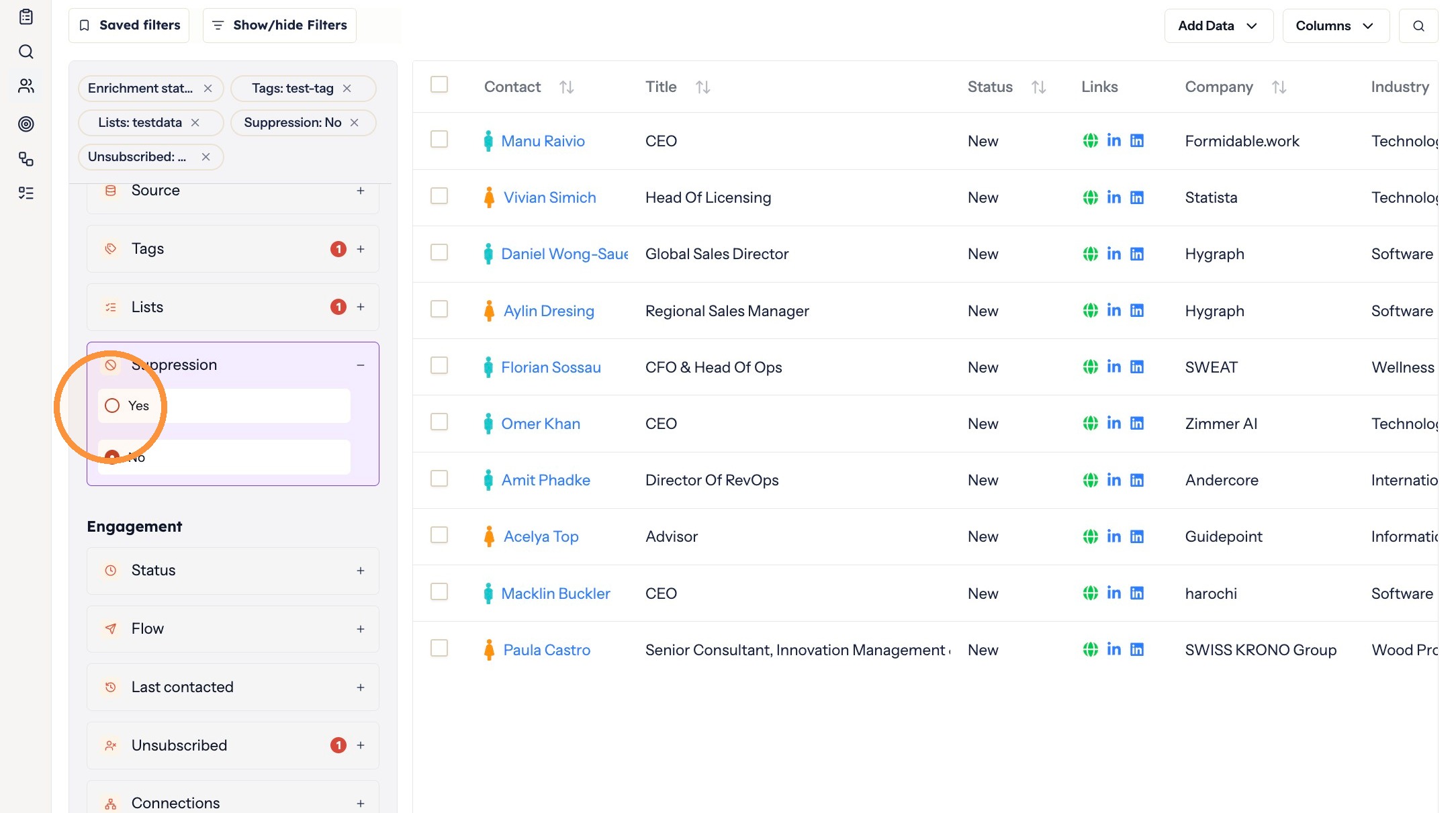Expand the Status filter section
Viewport: 1456px width, 813px height.
(x=361, y=571)
